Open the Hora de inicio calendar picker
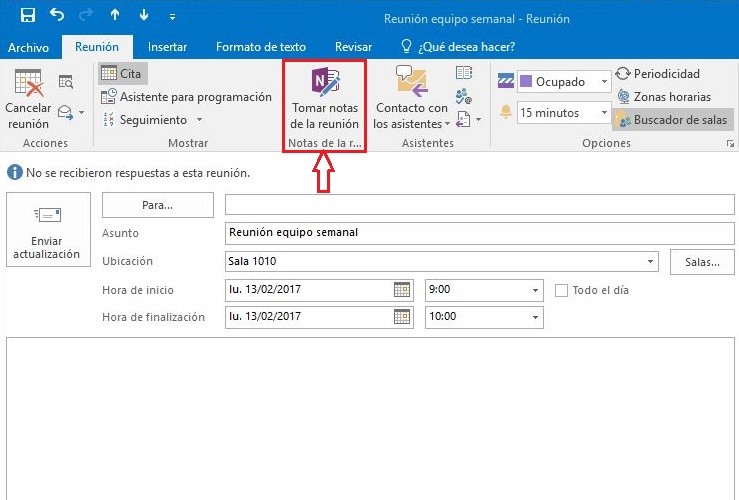 [402, 289]
